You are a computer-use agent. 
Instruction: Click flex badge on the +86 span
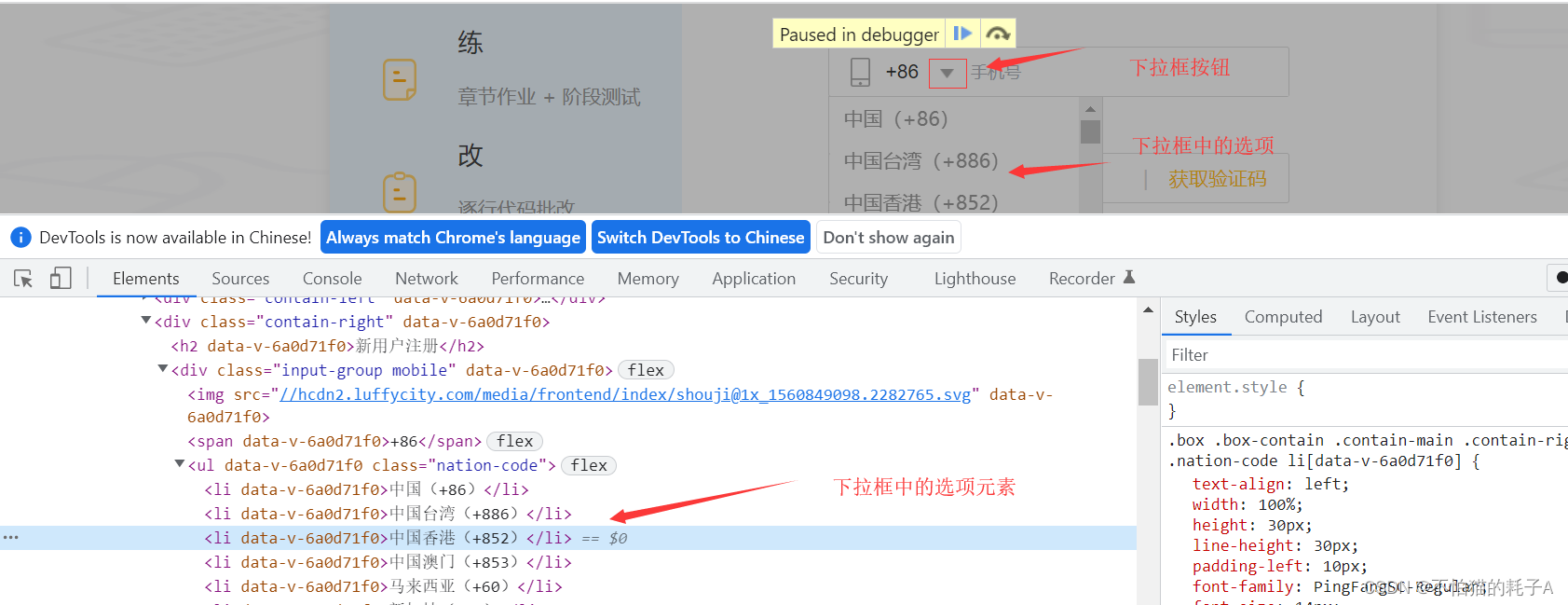point(514,441)
